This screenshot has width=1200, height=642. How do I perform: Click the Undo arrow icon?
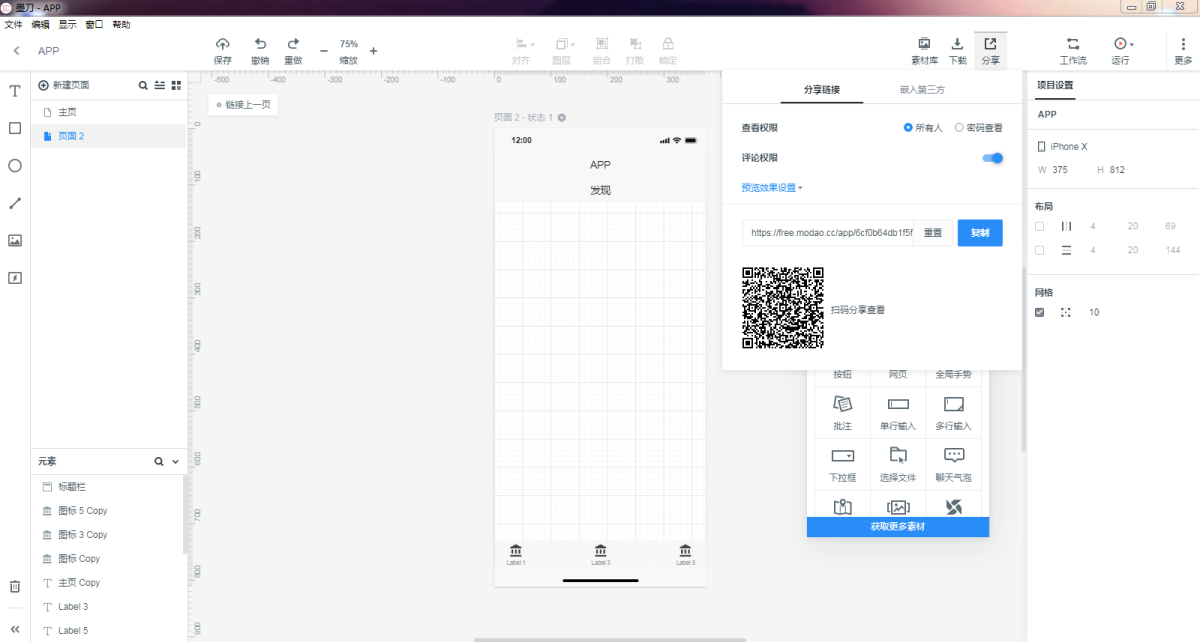pos(260,44)
